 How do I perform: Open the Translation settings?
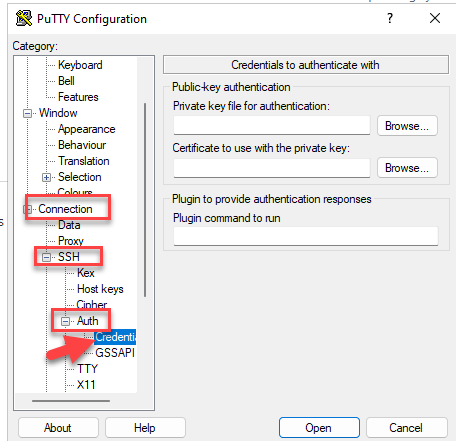tap(84, 161)
